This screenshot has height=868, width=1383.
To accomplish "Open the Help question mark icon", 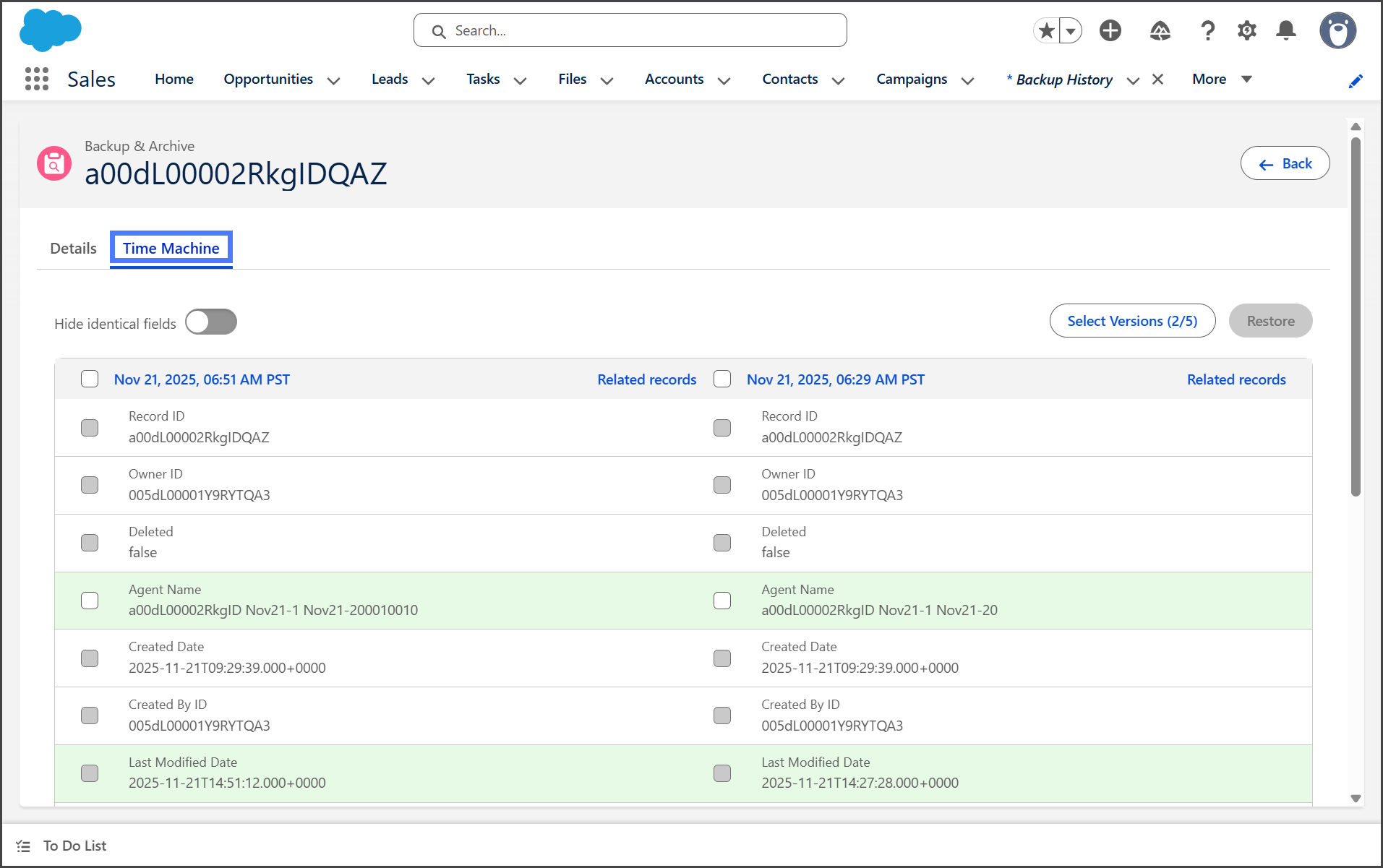I will [x=1207, y=30].
